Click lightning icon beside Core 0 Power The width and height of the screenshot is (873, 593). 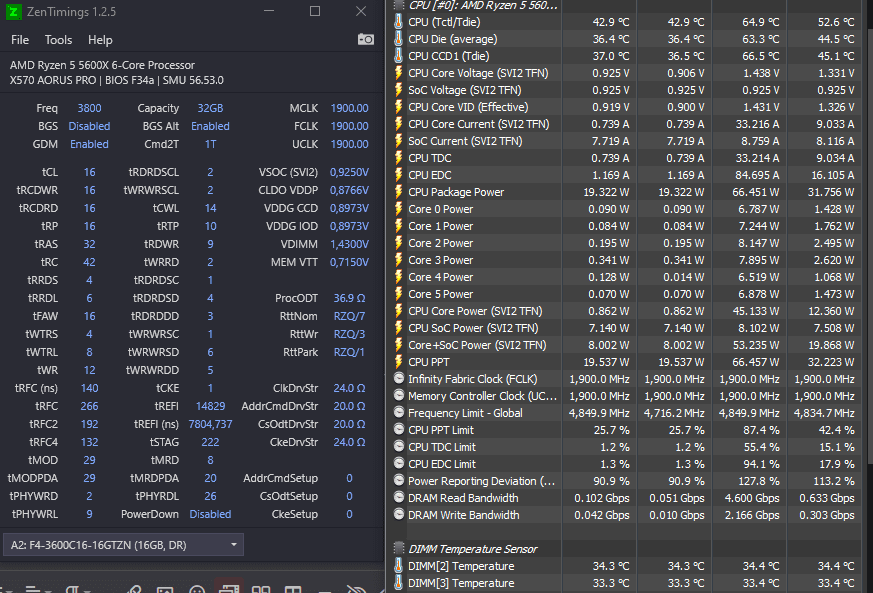[399, 209]
